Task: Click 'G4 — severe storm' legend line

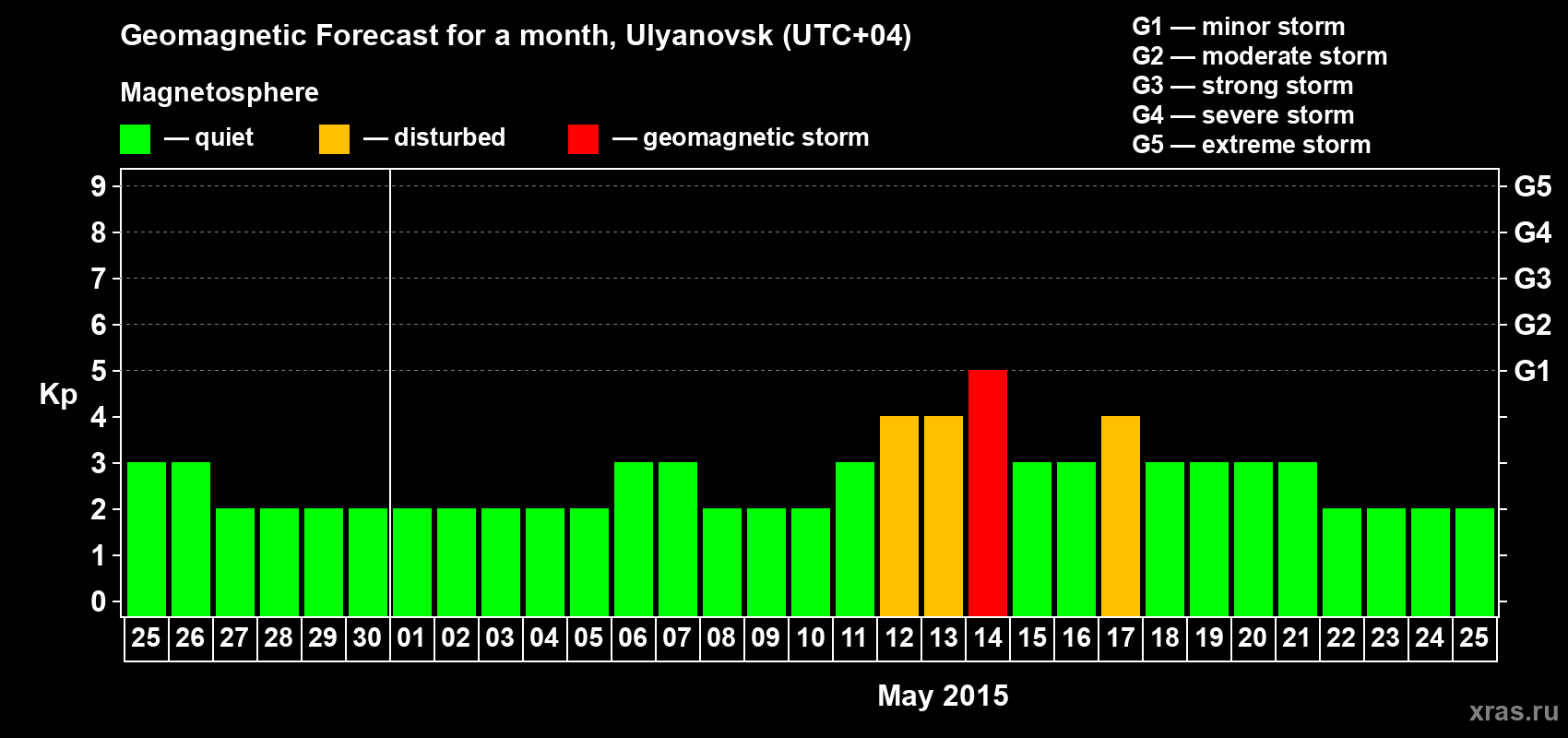Action: coord(1243,115)
